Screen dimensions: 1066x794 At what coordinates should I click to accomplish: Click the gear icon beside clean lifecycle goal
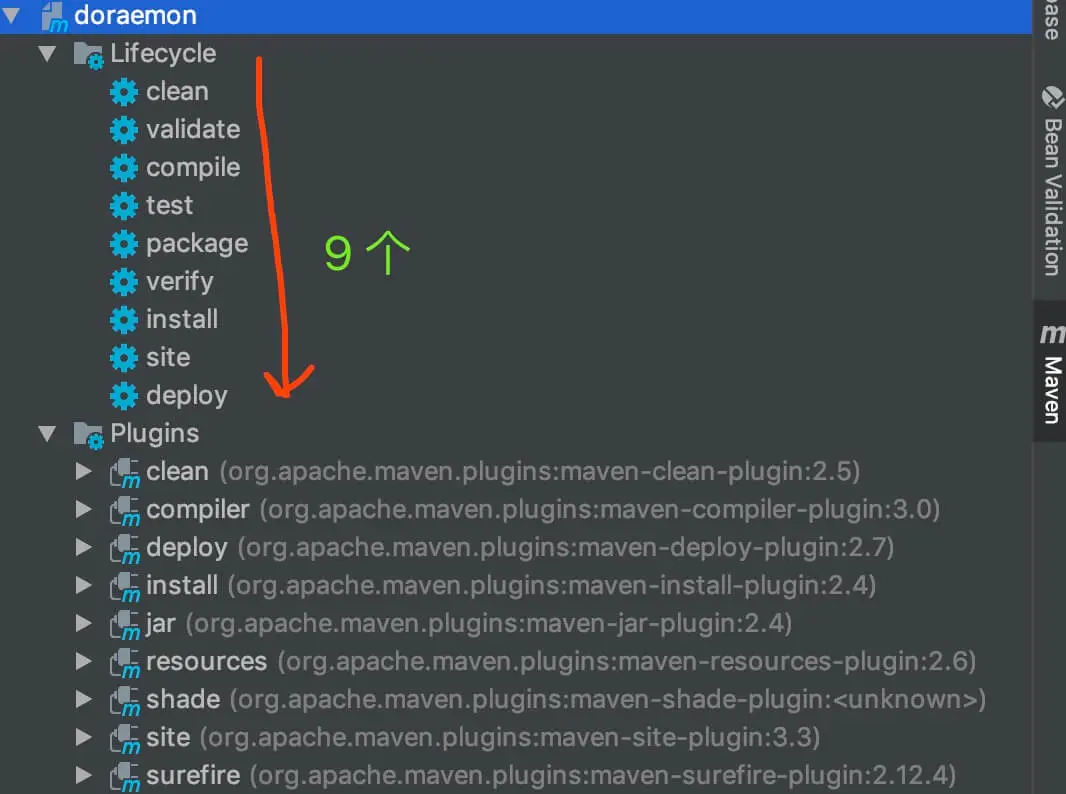(x=124, y=92)
